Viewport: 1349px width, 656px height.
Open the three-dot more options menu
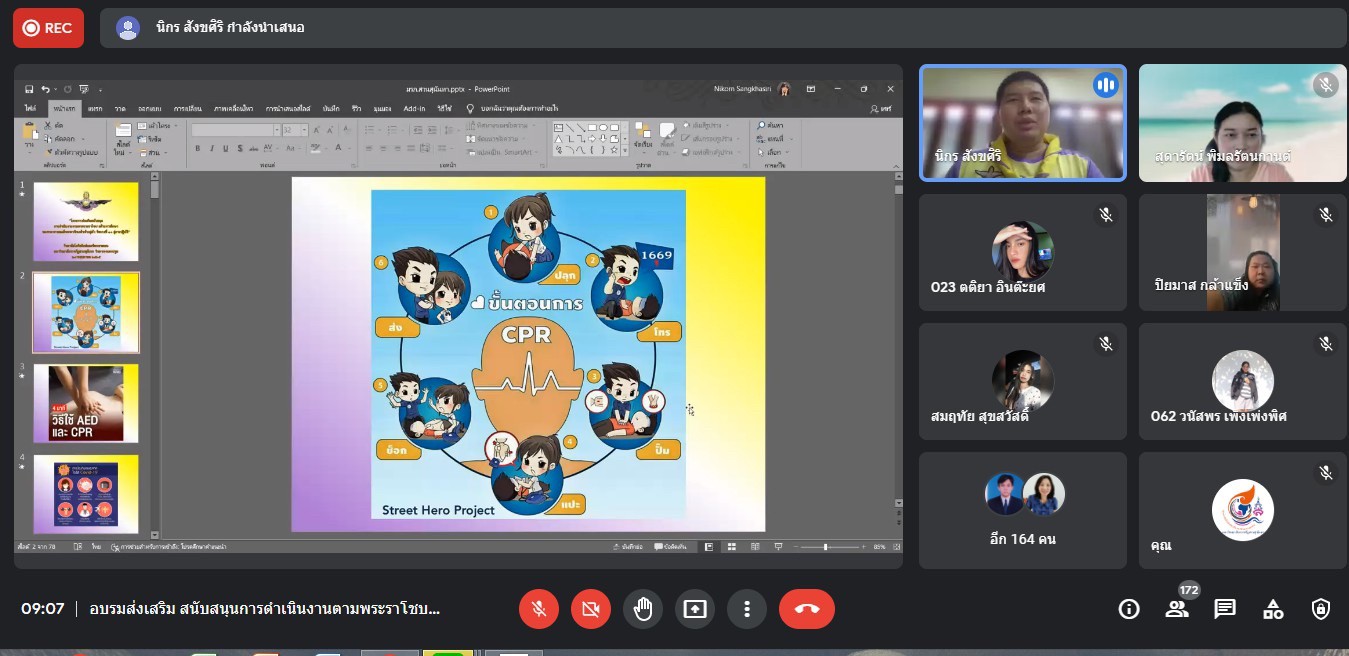746,608
